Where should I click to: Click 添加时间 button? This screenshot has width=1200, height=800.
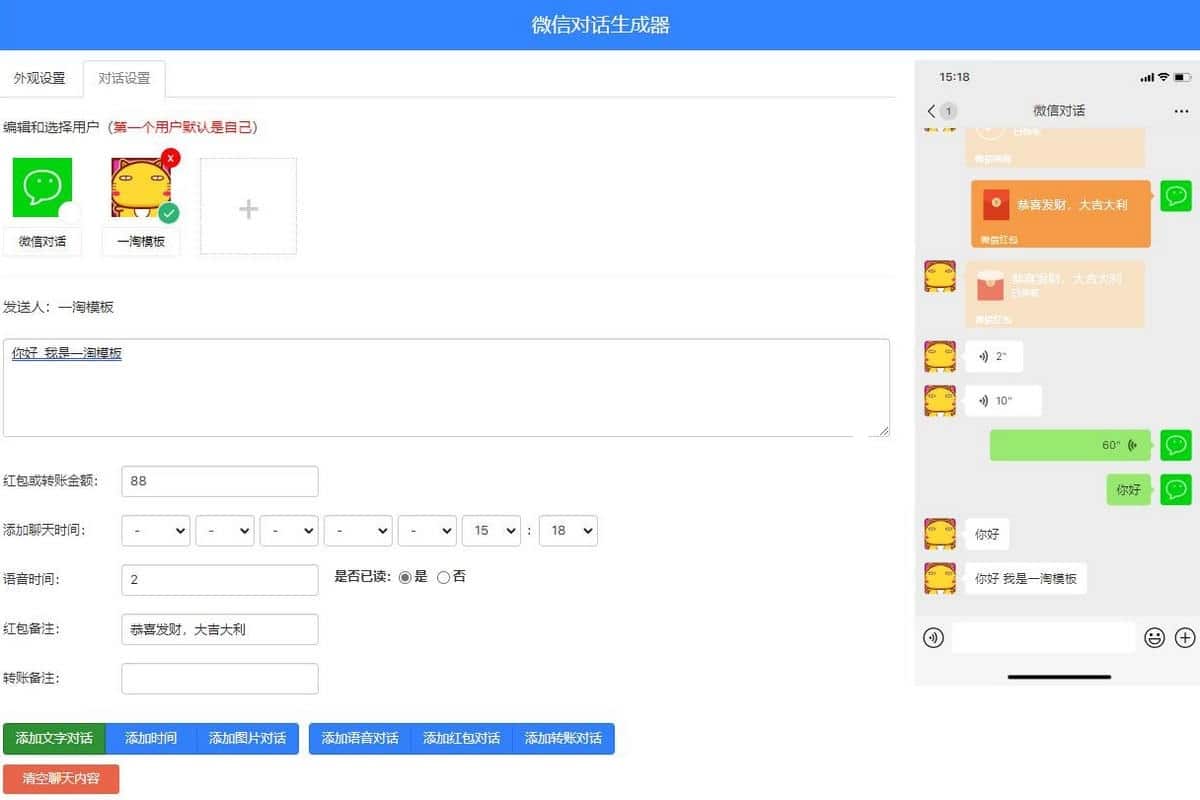pos(151,738)
